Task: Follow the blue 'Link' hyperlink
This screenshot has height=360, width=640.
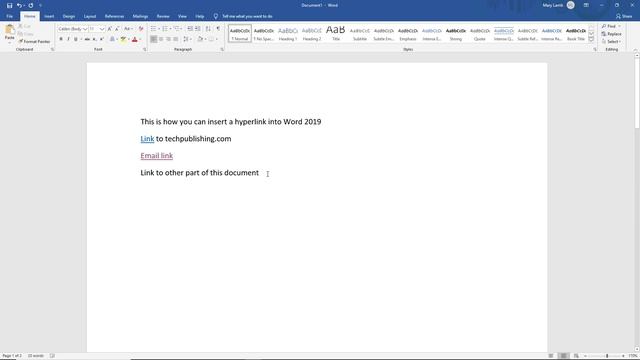Action: pyautogui.click(x=147, y=139)
